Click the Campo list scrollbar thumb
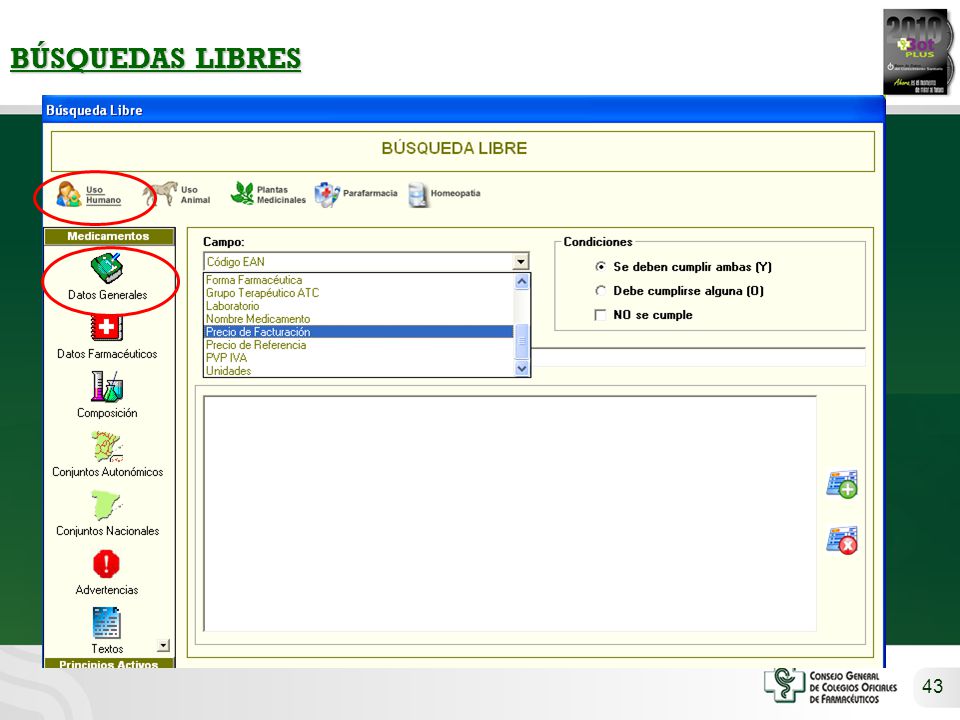Image resolution: width=960 pixels, height=720 pixels. [522, 341]
